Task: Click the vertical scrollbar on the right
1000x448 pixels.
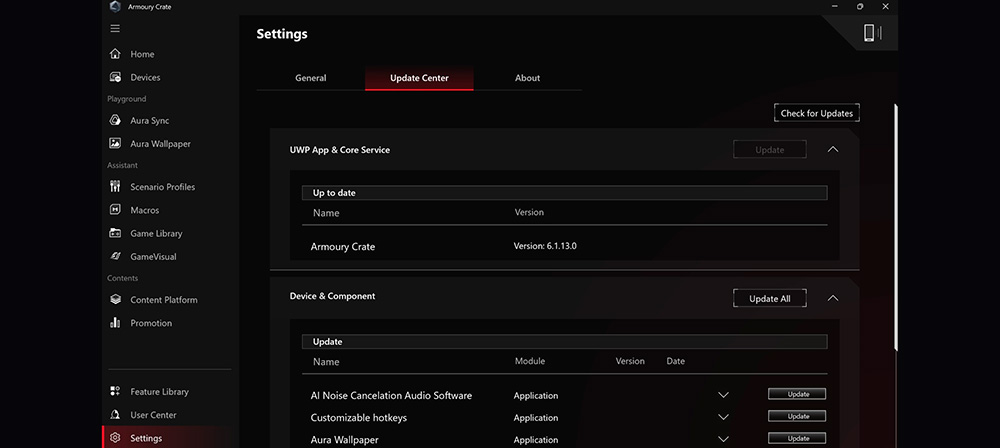Action: tap(895, 227)
